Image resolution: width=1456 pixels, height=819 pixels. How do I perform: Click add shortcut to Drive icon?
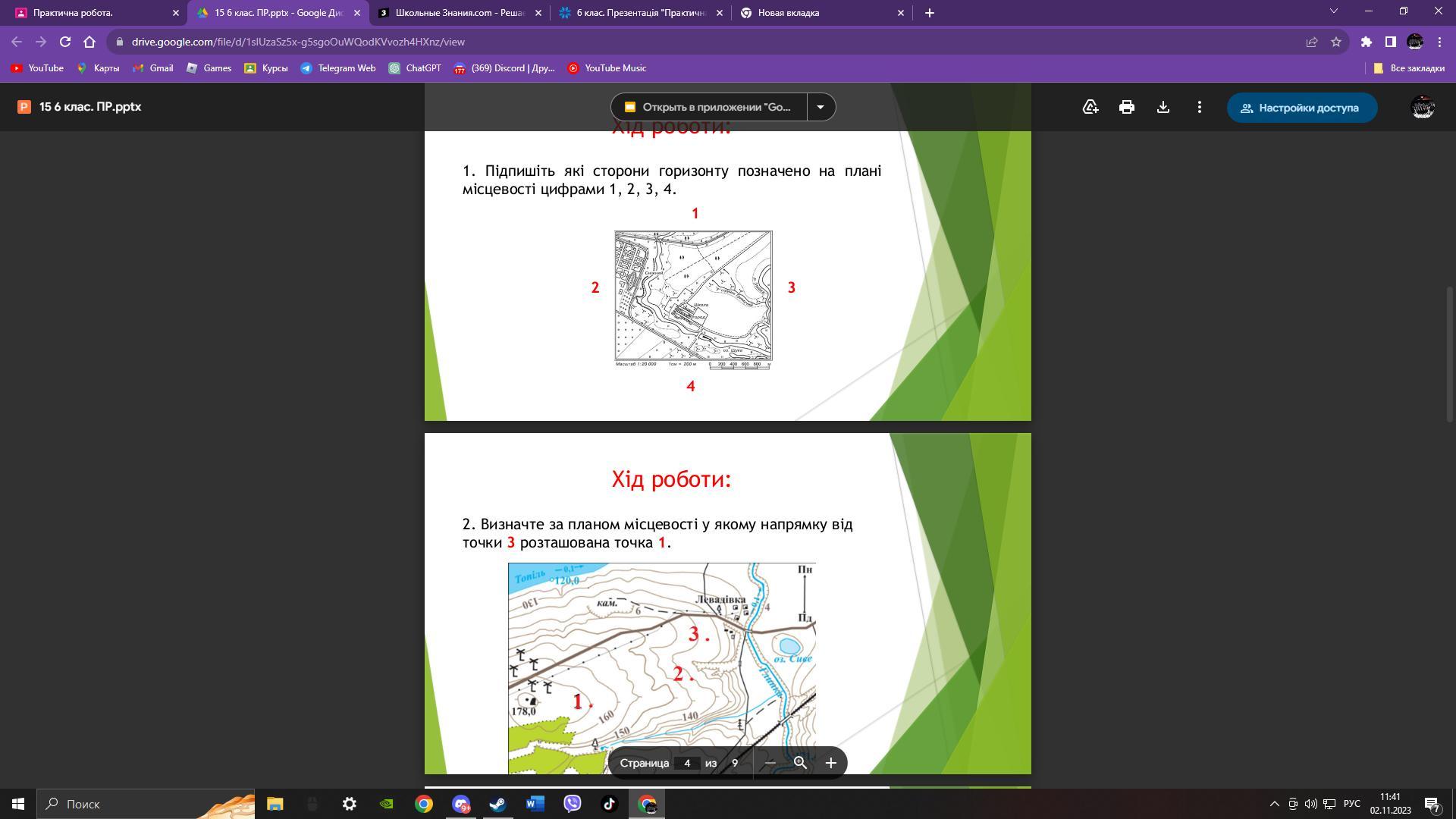pyautogui.click(x=1090, y=108)
